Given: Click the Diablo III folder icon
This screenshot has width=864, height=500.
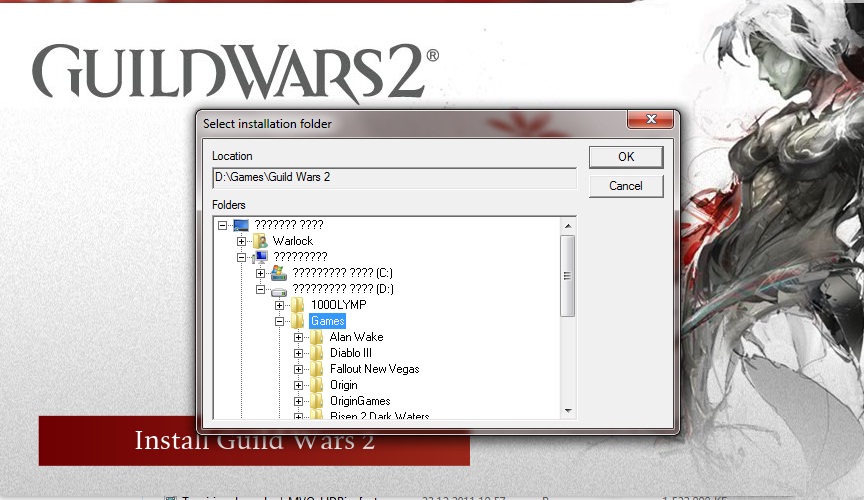Looking at the screenshot, I should click(x=317, y=353).
